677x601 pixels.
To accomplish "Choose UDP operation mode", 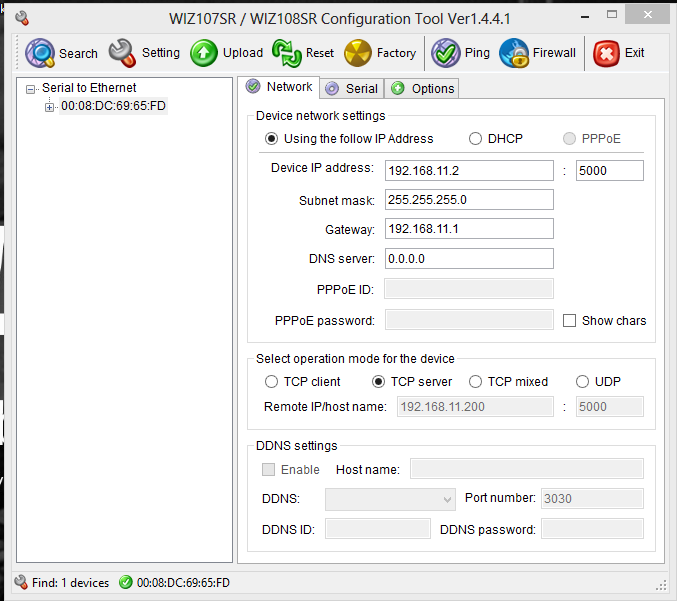I will pyautogui.click(x=582, y=382).
